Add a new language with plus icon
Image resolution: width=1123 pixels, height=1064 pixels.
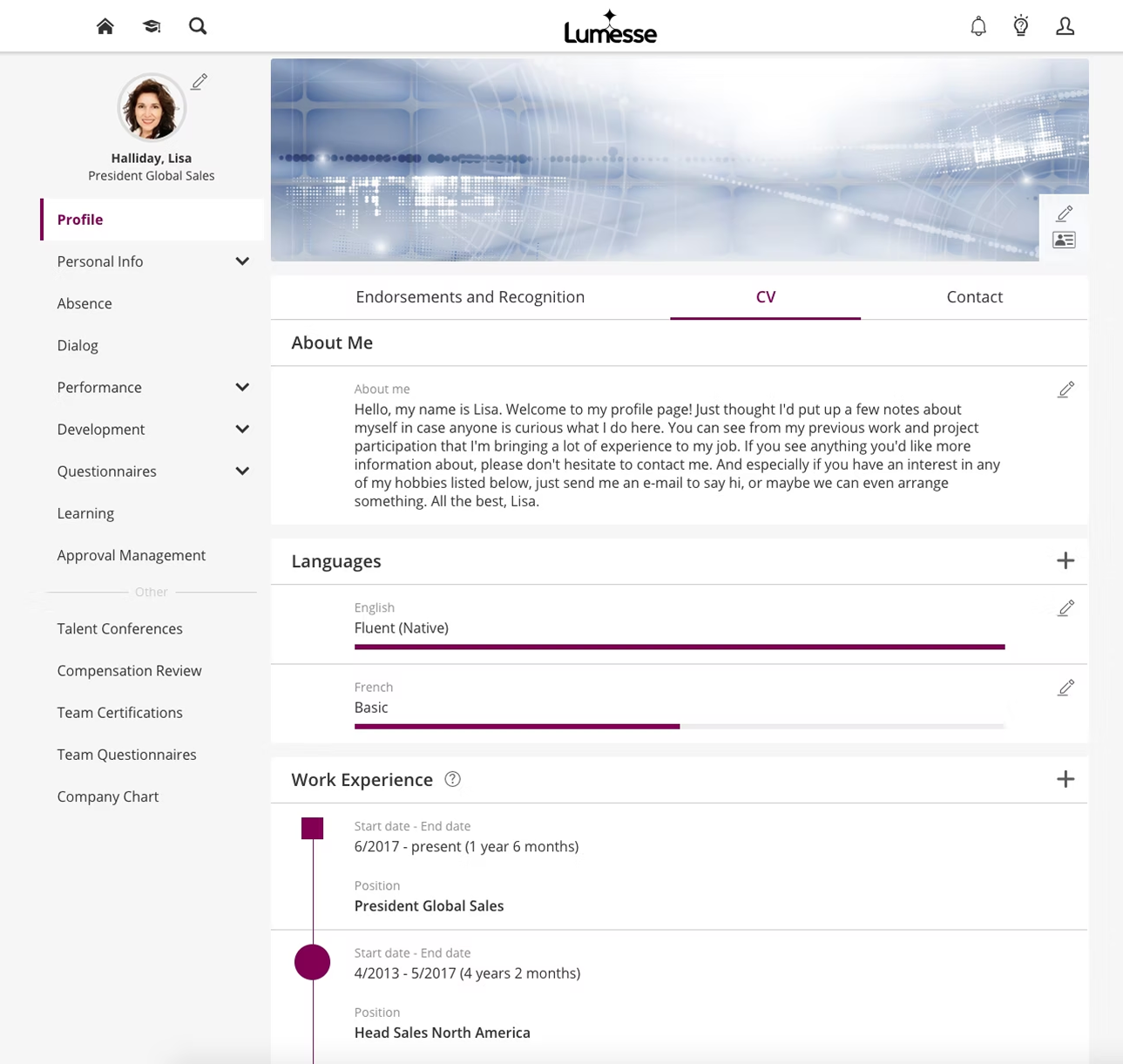click(x=1065, y=561)
